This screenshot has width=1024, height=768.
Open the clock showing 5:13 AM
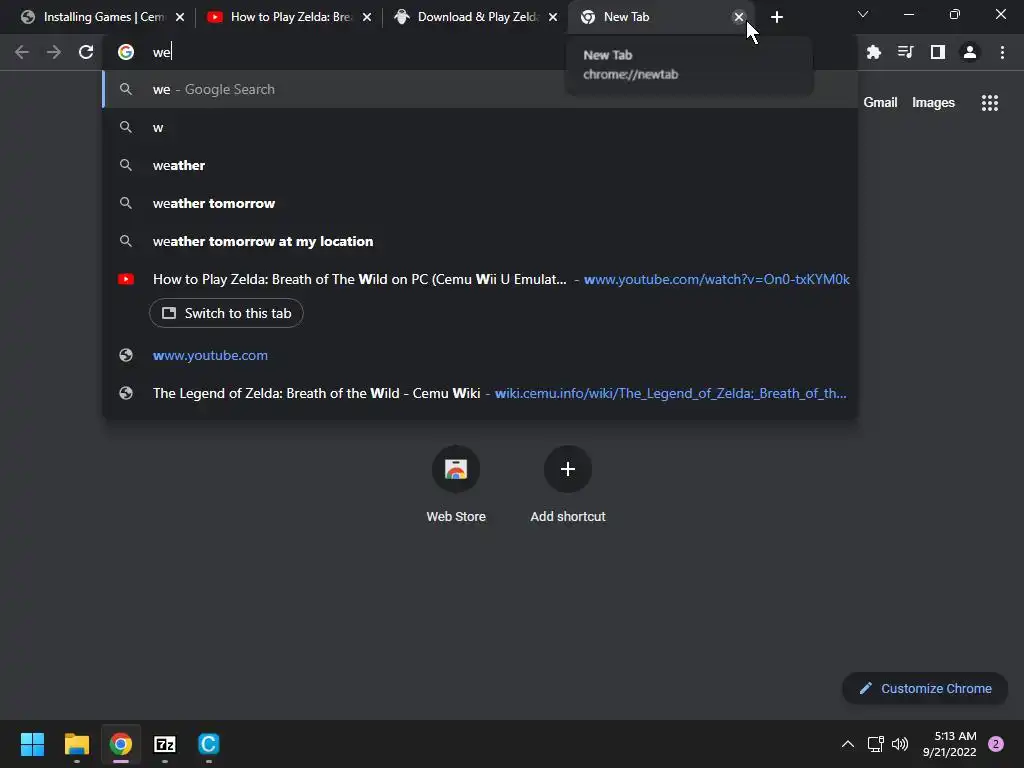click(x=950, y=744)
